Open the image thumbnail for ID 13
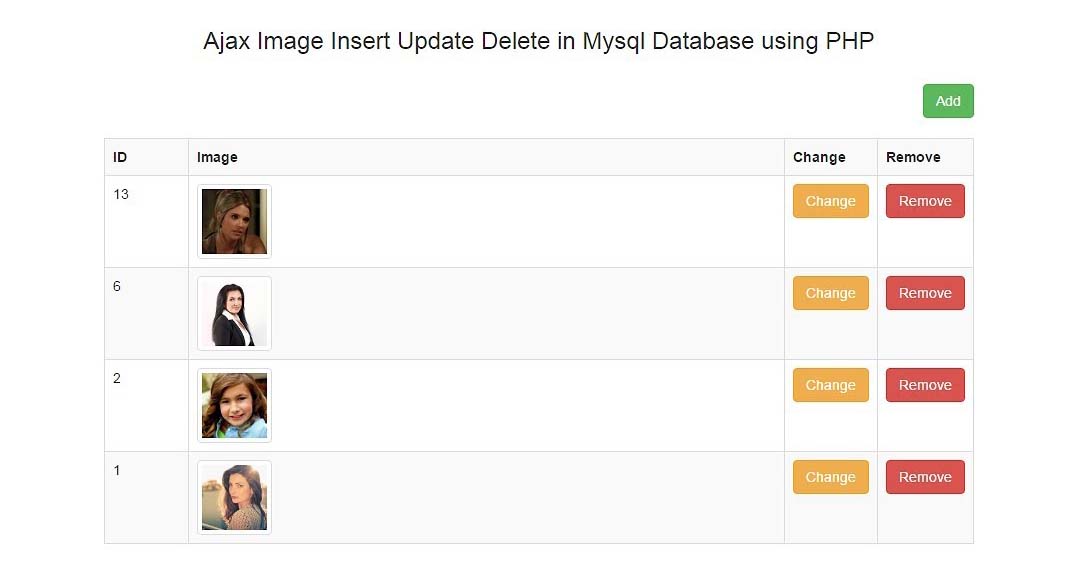This screenshot has width=1079, height=561. (234, 221)
